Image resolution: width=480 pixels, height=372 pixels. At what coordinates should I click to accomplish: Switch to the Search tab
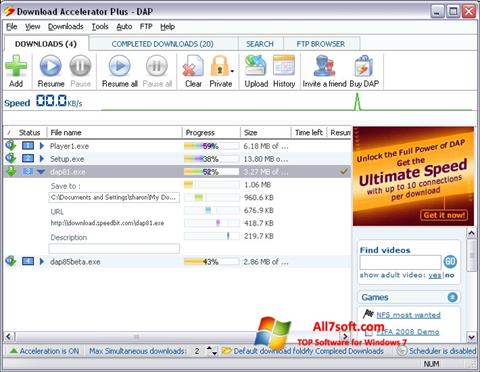coord(260,44)
